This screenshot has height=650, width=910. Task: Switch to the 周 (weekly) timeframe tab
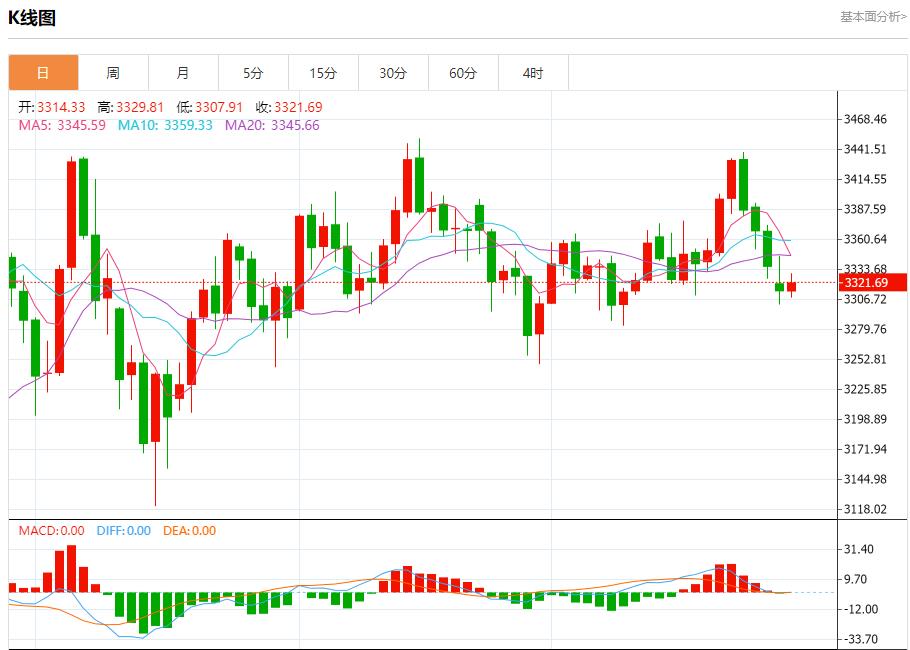click(113, 72)
